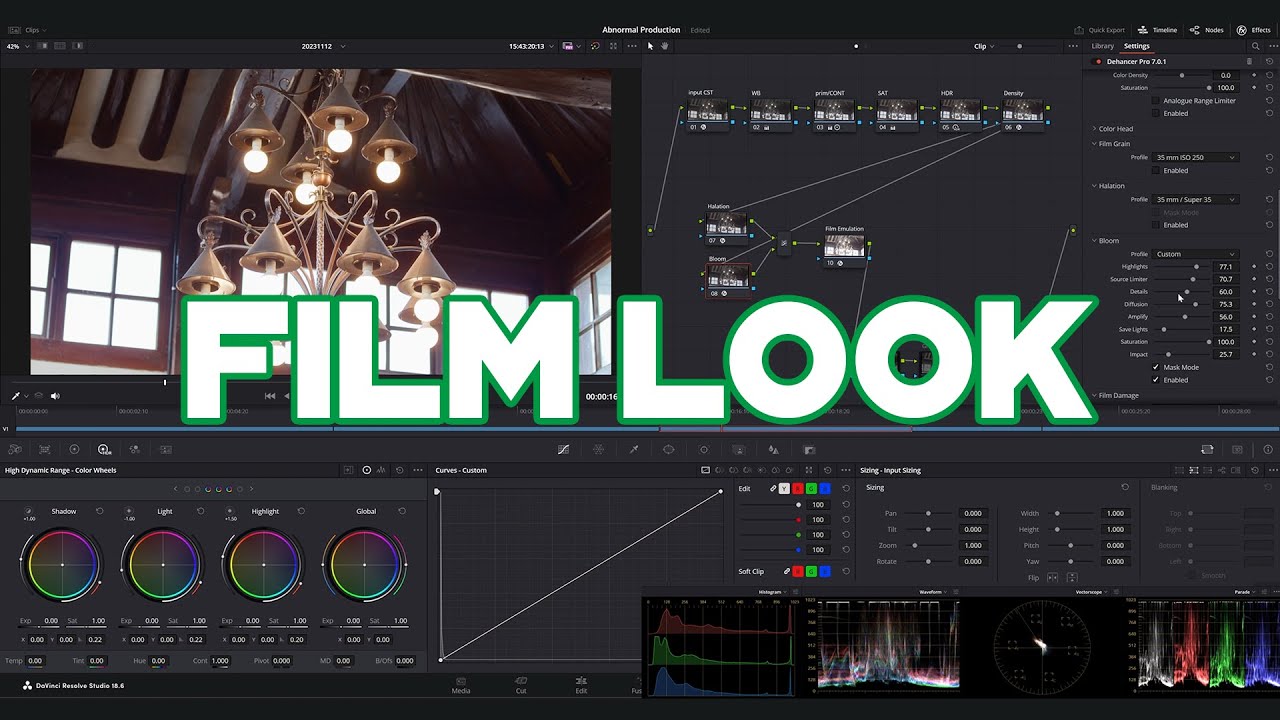Viewport: 1280px width, 720px height.
Task: Select the red curve channel in Edit row
Action: coord(798,488)
